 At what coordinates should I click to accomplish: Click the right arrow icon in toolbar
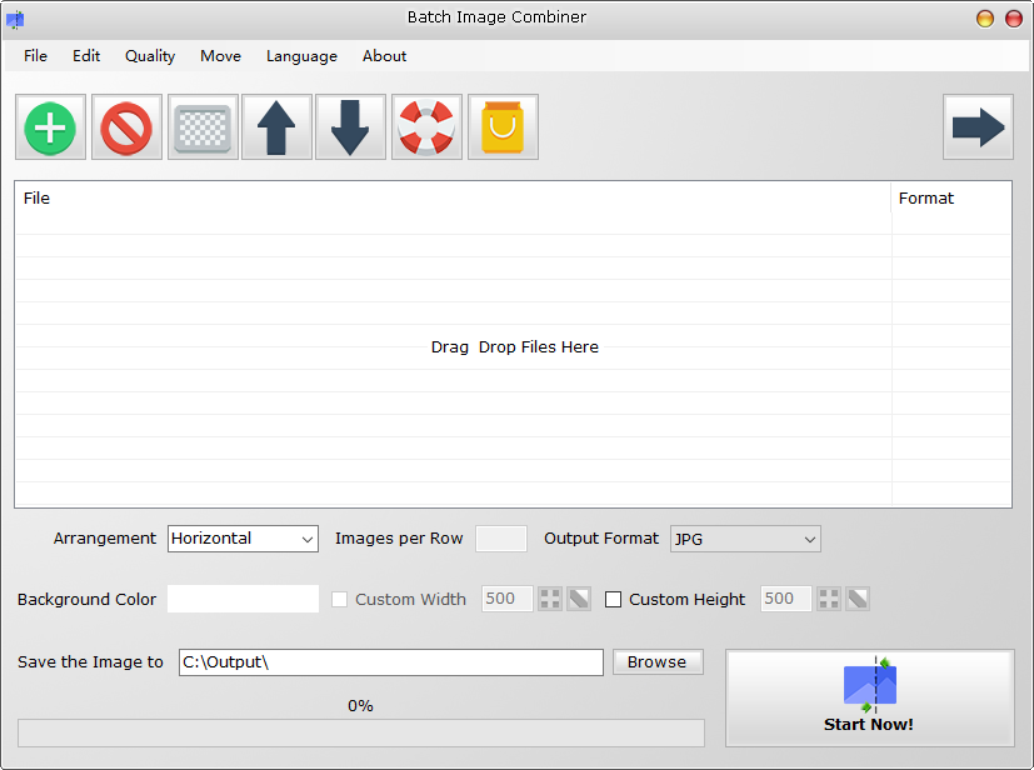point(978,128)
